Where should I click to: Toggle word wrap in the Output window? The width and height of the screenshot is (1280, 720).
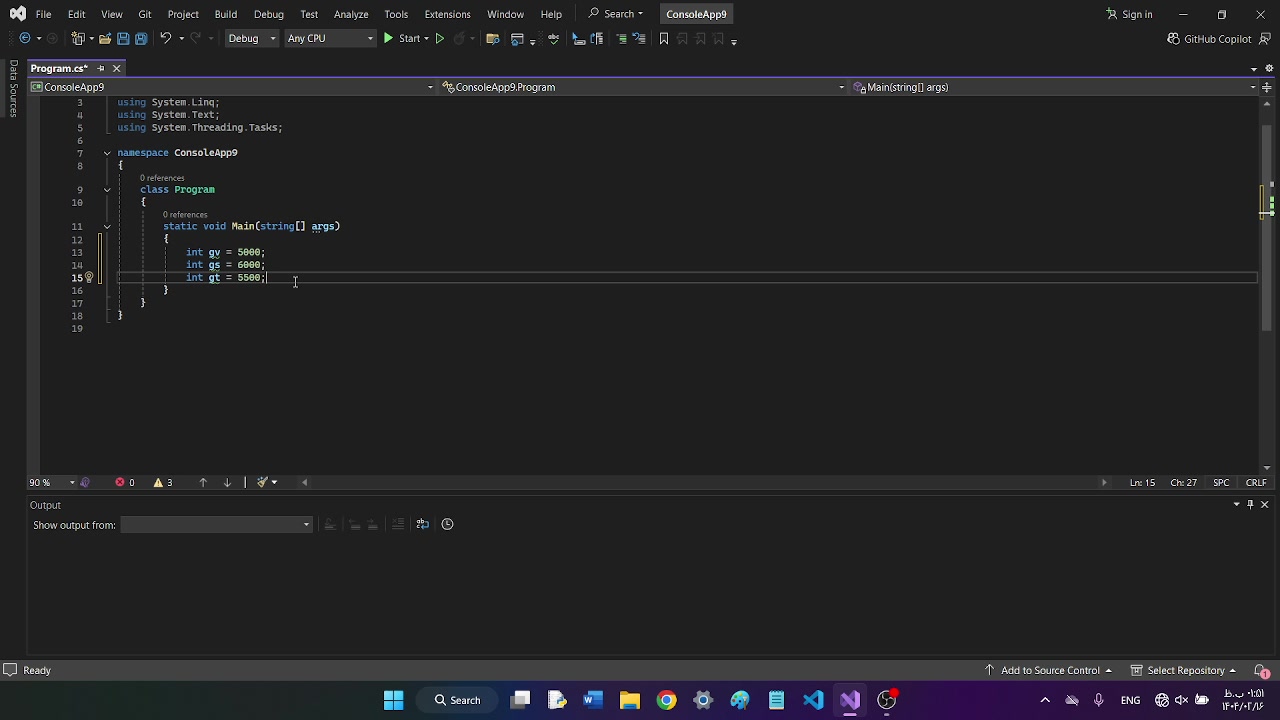pyautogui.click(x=422, y=524)
